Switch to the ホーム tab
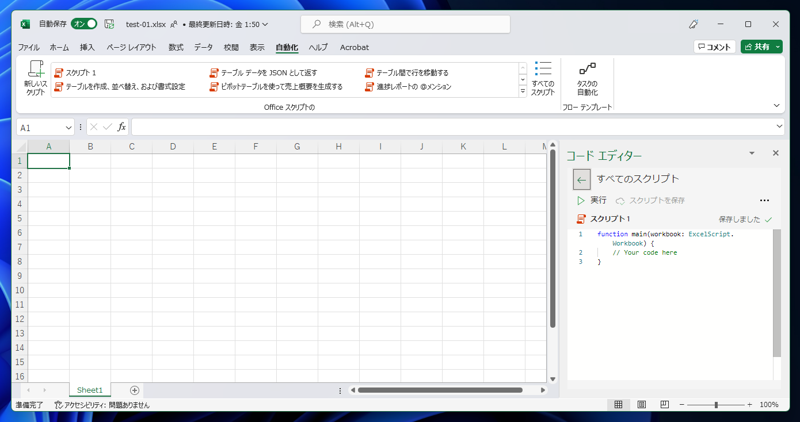The width and height of the screenshot is (800, 422). click(x=59, y=47)
